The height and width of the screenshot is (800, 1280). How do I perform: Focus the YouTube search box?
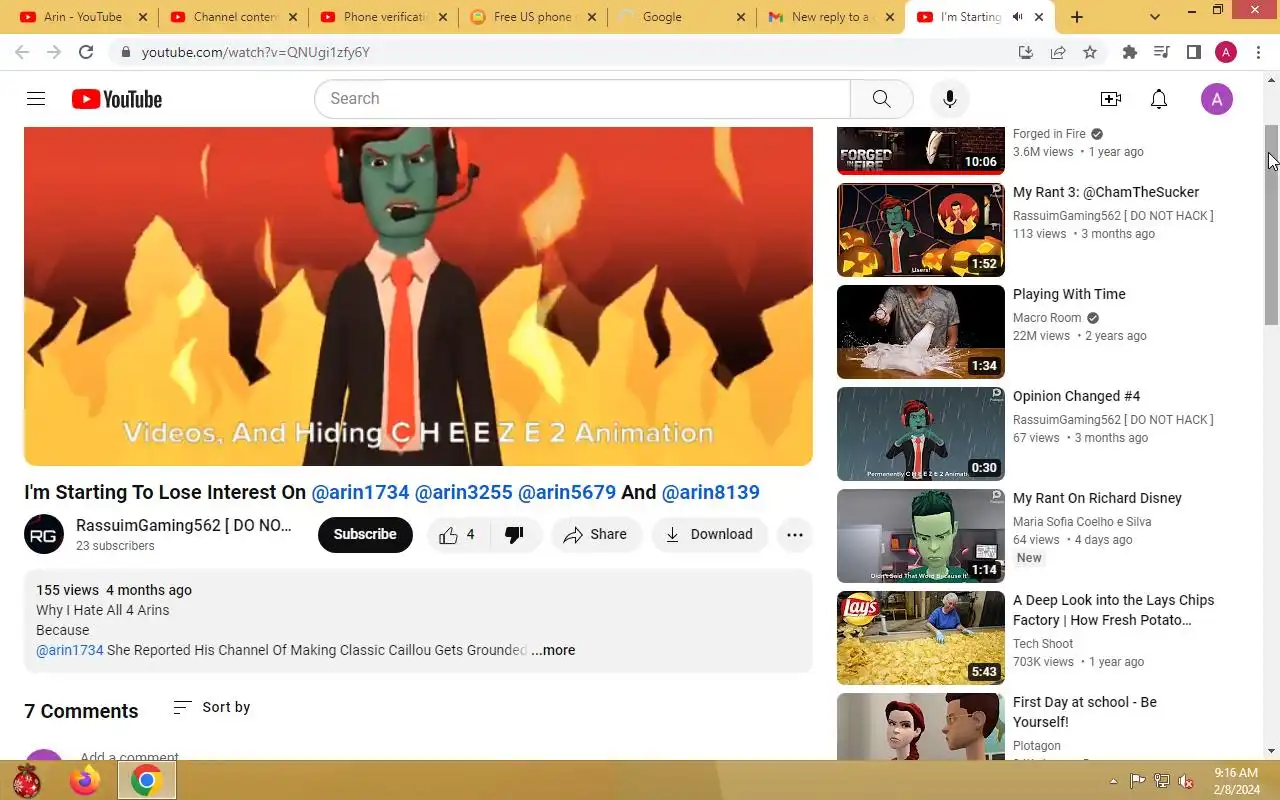pyautogui.click(x=582, y=98)
